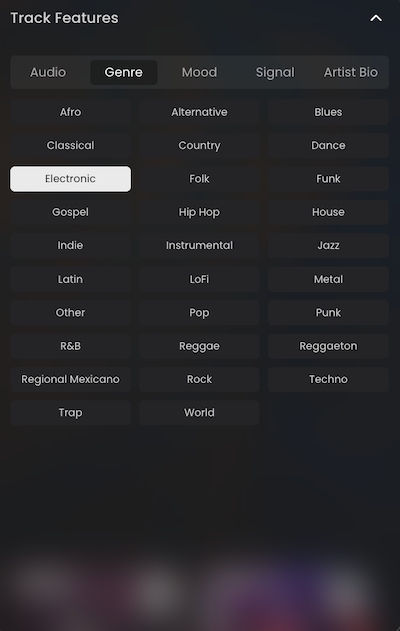
Task: Switch to the Audio tab
Action: (x=48, y=72)
